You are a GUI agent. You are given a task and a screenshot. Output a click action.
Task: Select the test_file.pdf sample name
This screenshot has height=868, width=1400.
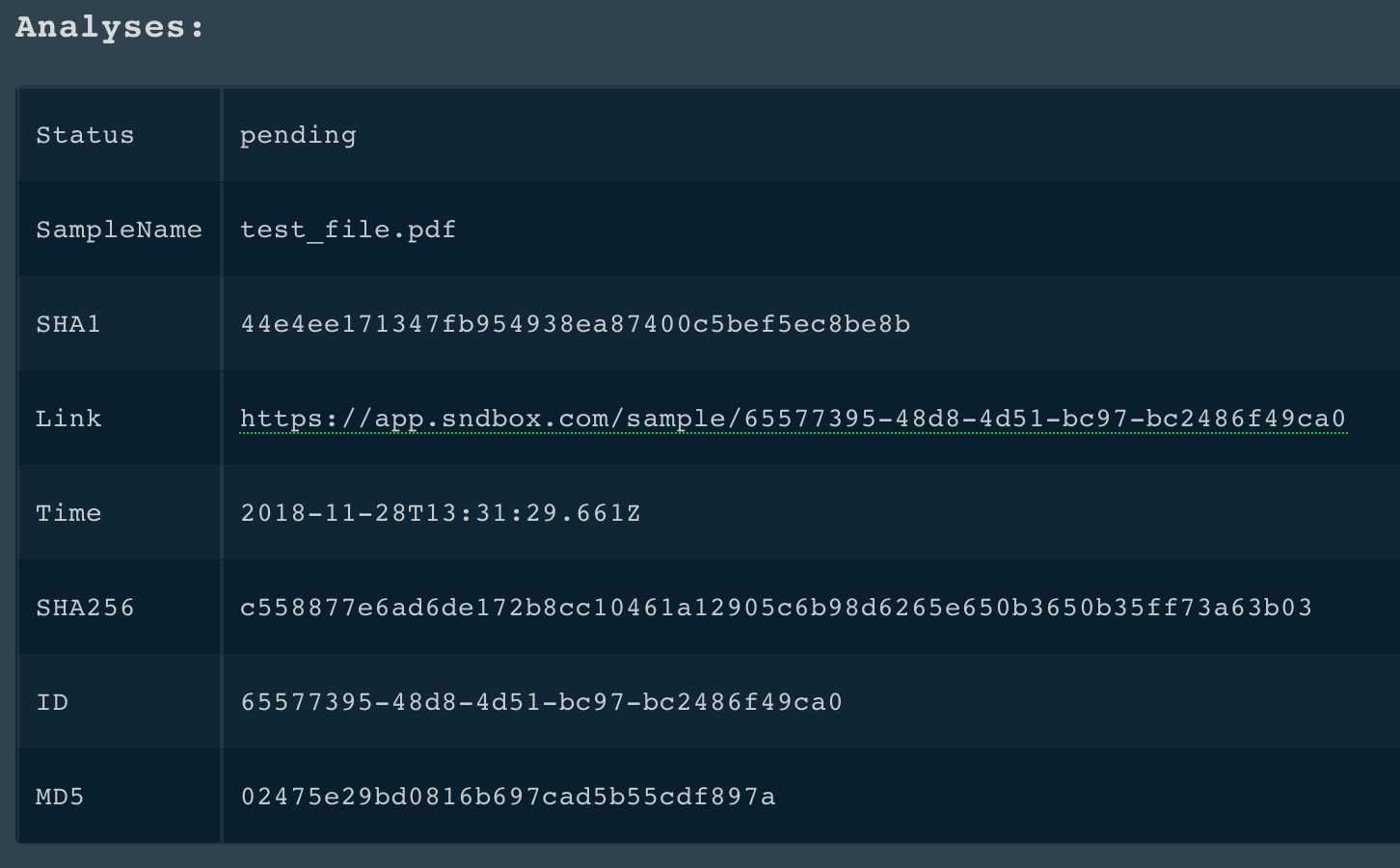[x=348, y=230]
